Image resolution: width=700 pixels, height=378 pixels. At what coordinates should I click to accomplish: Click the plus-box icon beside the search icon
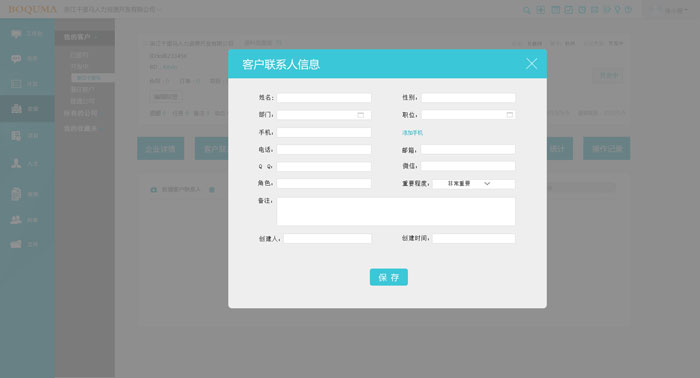540,10
